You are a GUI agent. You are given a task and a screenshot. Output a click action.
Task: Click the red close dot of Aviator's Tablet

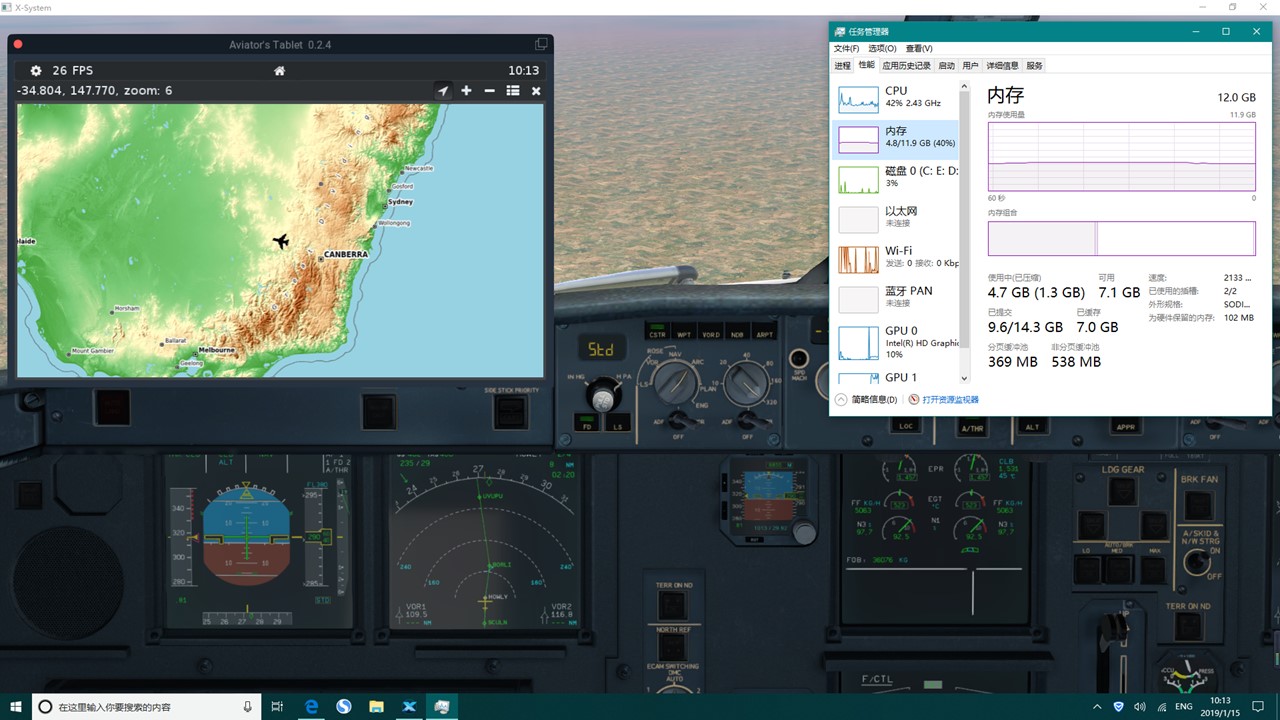pos(18,44)
